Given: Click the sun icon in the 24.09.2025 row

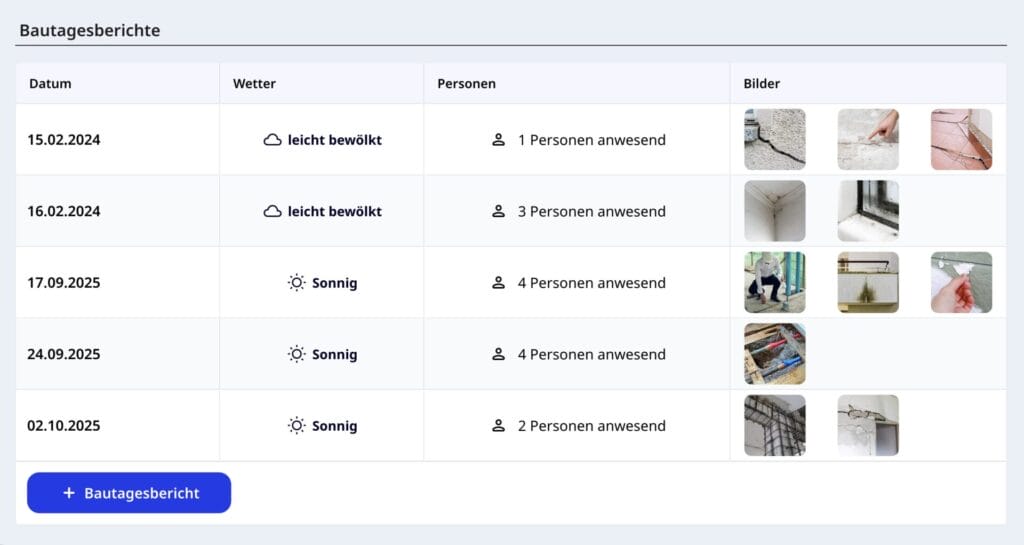Looking at the screenshot, I should [297, 354].
